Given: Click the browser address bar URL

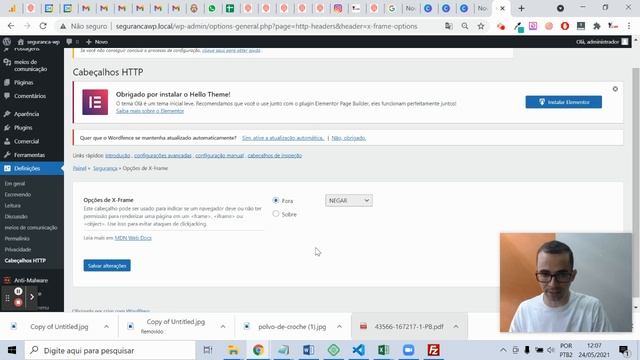Looking at the screenshot, I should pyautogui.click(x=267, y=26).
